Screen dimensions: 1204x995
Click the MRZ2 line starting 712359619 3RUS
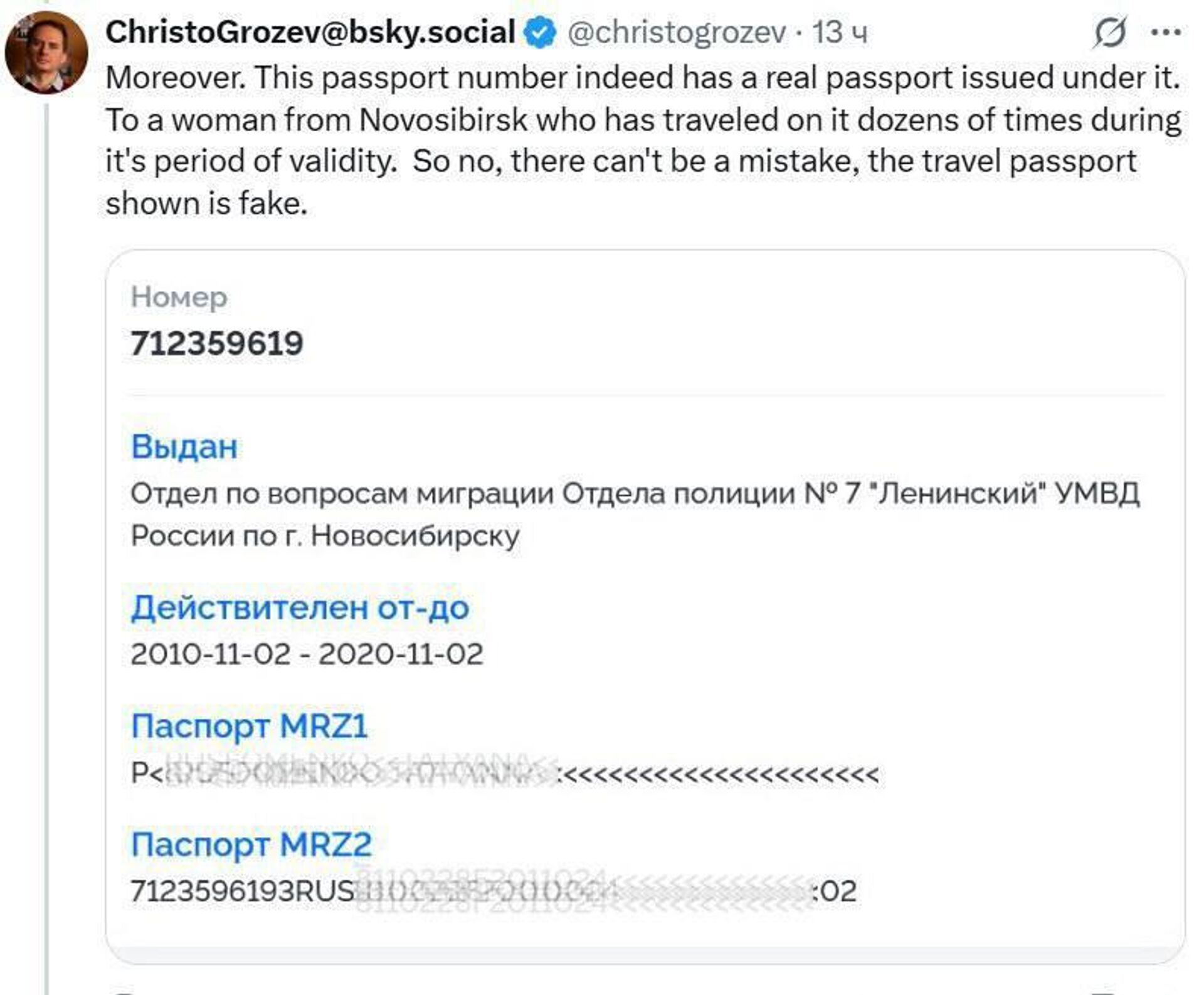click(493, 891)
